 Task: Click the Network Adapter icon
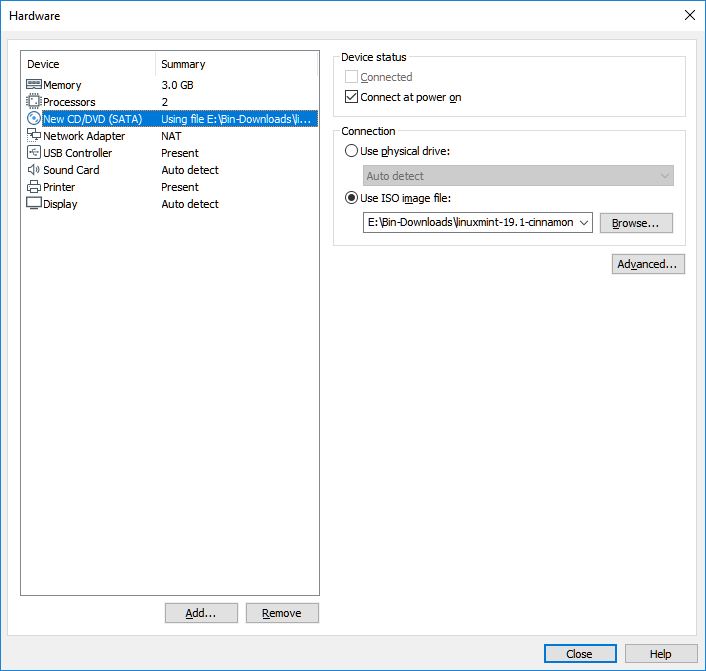[34, 135]
